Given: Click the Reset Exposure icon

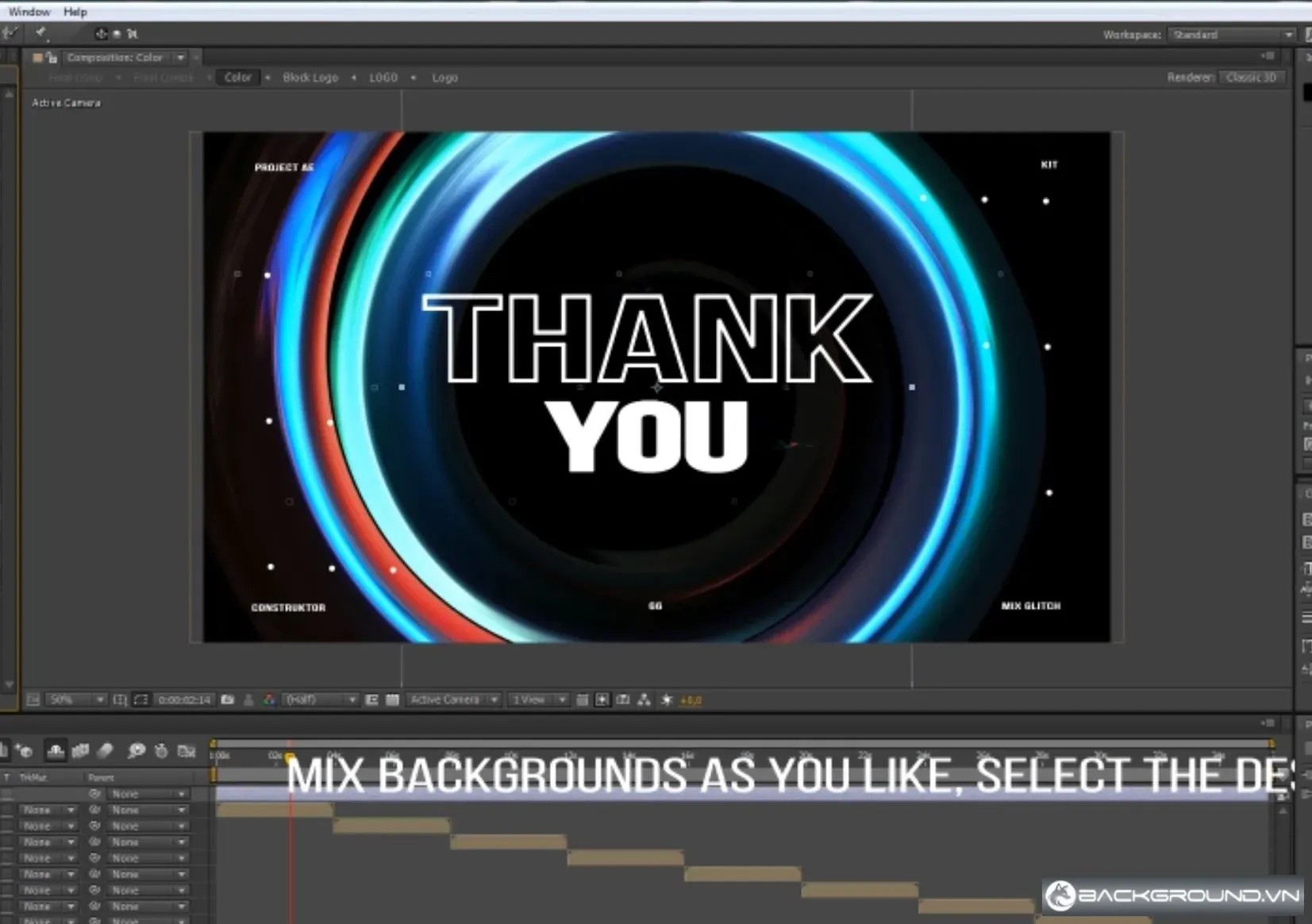Looking at the screenshot, I should (667, 700).
